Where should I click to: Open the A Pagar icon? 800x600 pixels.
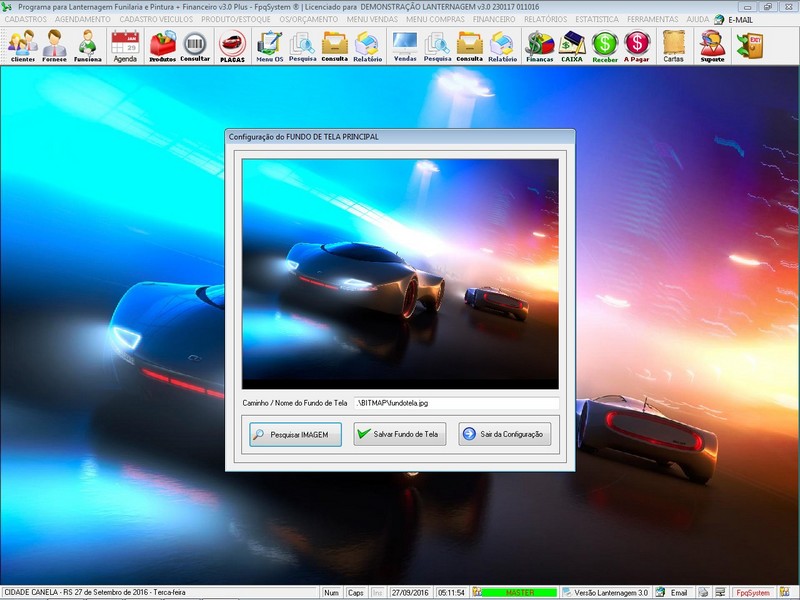click(x=637, y=45)
